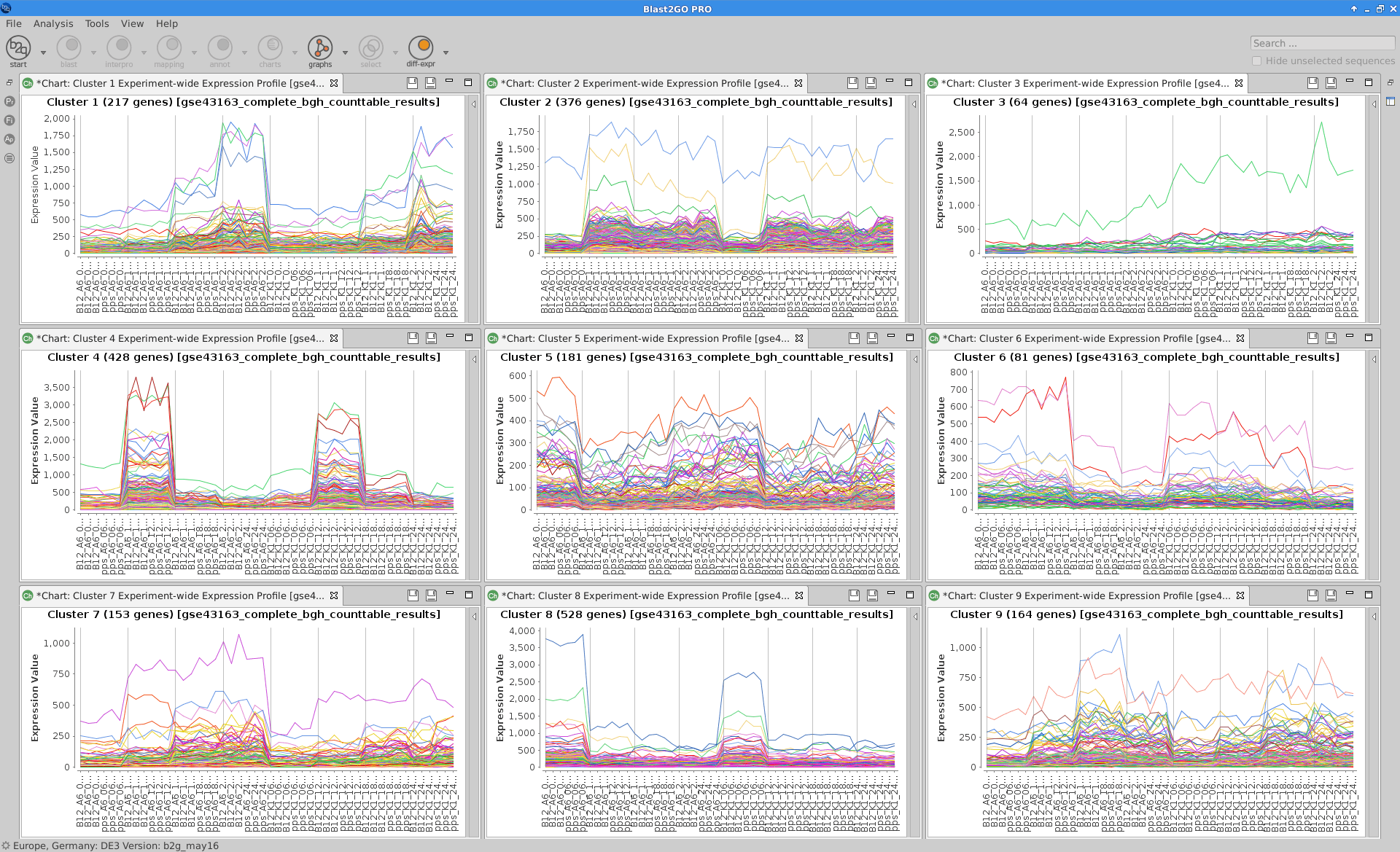The height and width of the screenshot is (852, 1400).
Task: Click the save-as underlined floppy icon in Cluster 1 panel
Action: click(430, 83)
